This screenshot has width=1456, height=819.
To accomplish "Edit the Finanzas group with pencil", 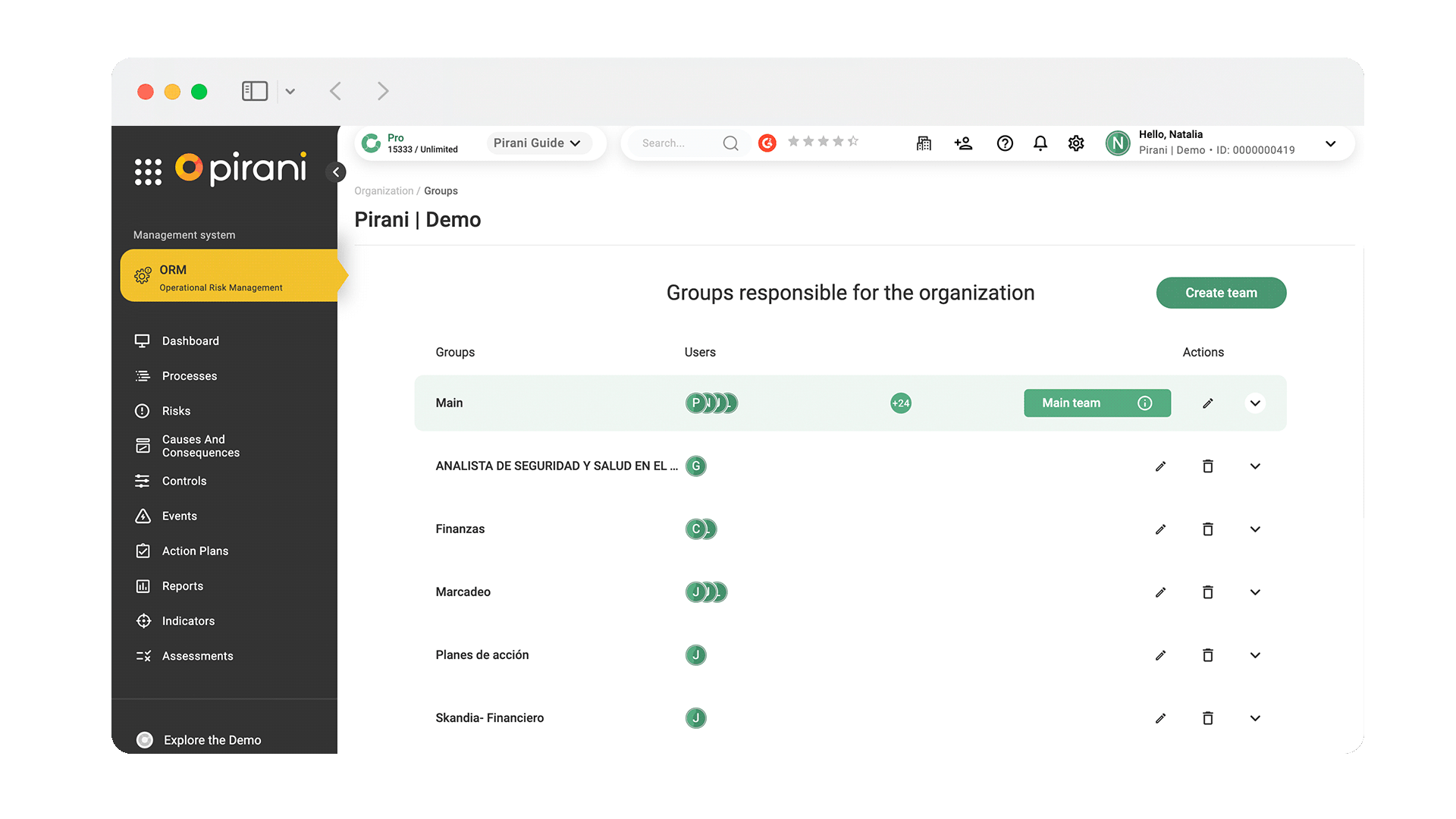I will click(1160, 529).
